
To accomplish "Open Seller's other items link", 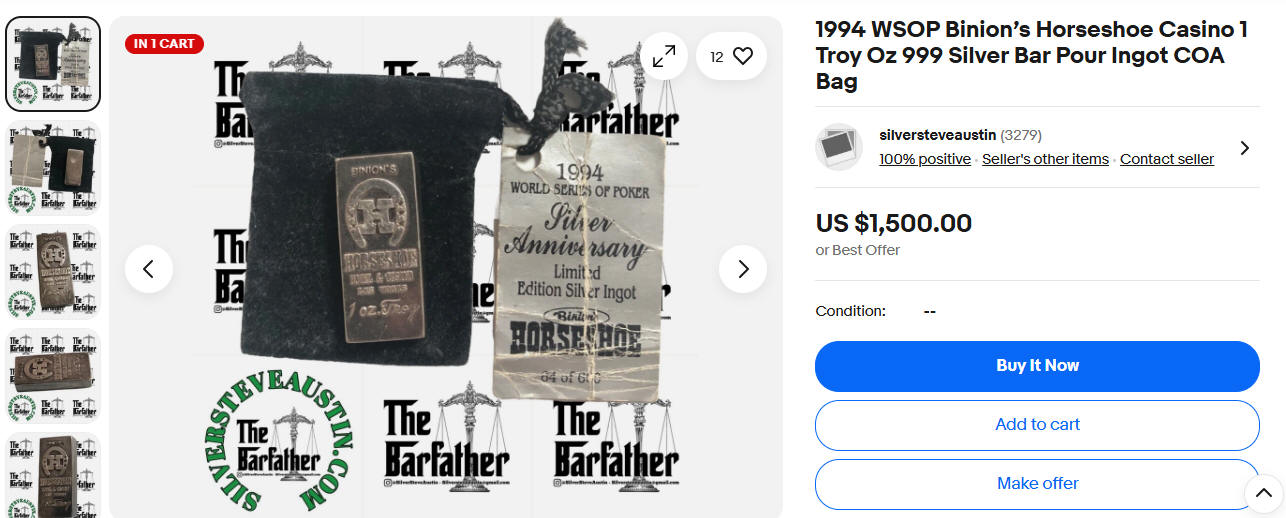I will click(x=1045, y=159).
